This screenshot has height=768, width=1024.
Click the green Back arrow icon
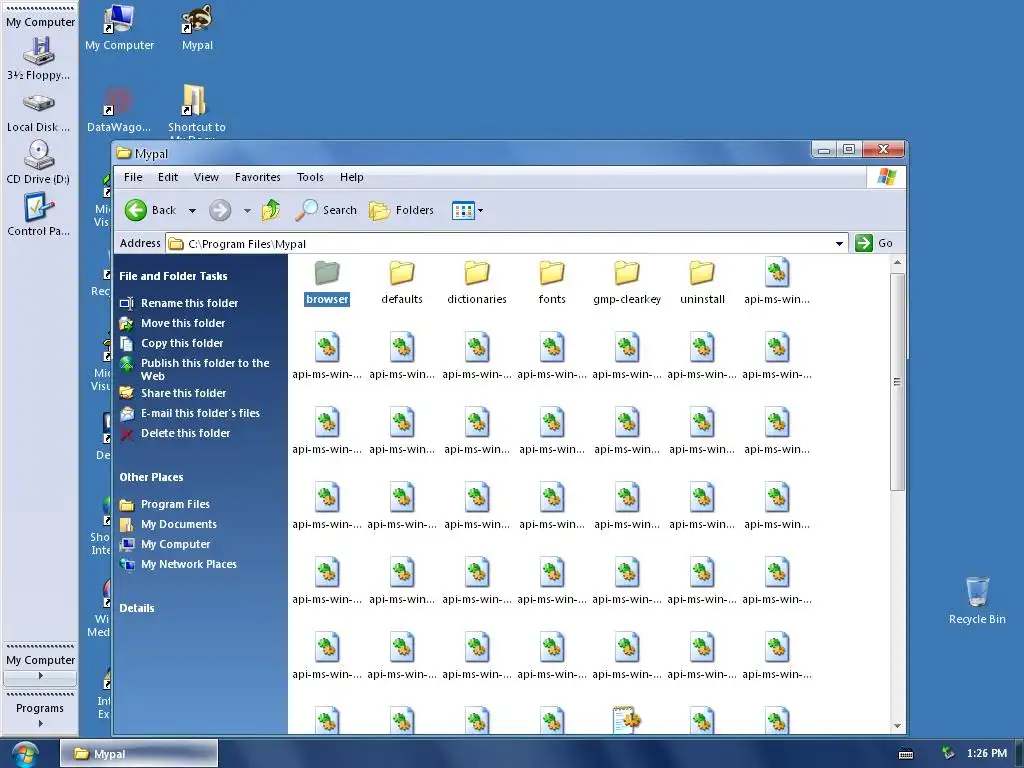point(136,210)
